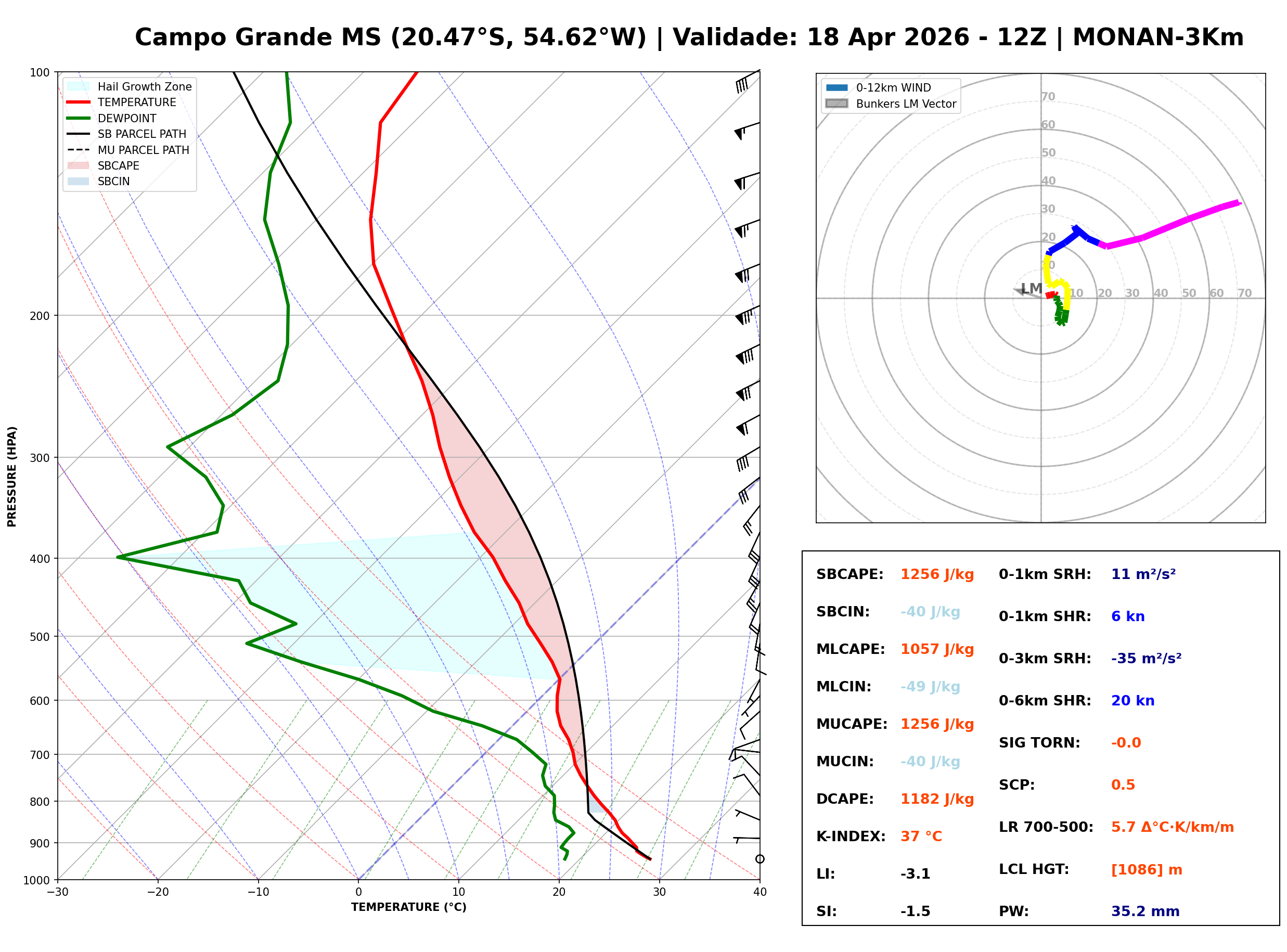This screenshot has height=952, width=1287.
Task: Click the SB PARCEL PATH legend entry
Action: click(79, 134)
